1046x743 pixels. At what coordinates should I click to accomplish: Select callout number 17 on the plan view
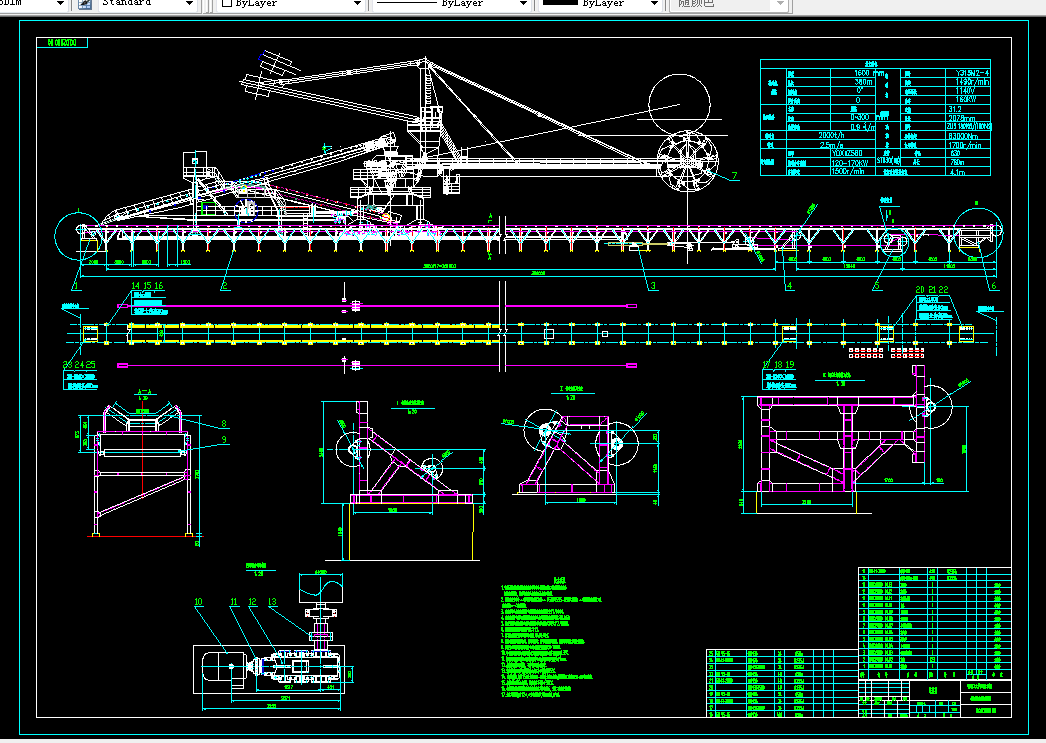click(766, 365)
